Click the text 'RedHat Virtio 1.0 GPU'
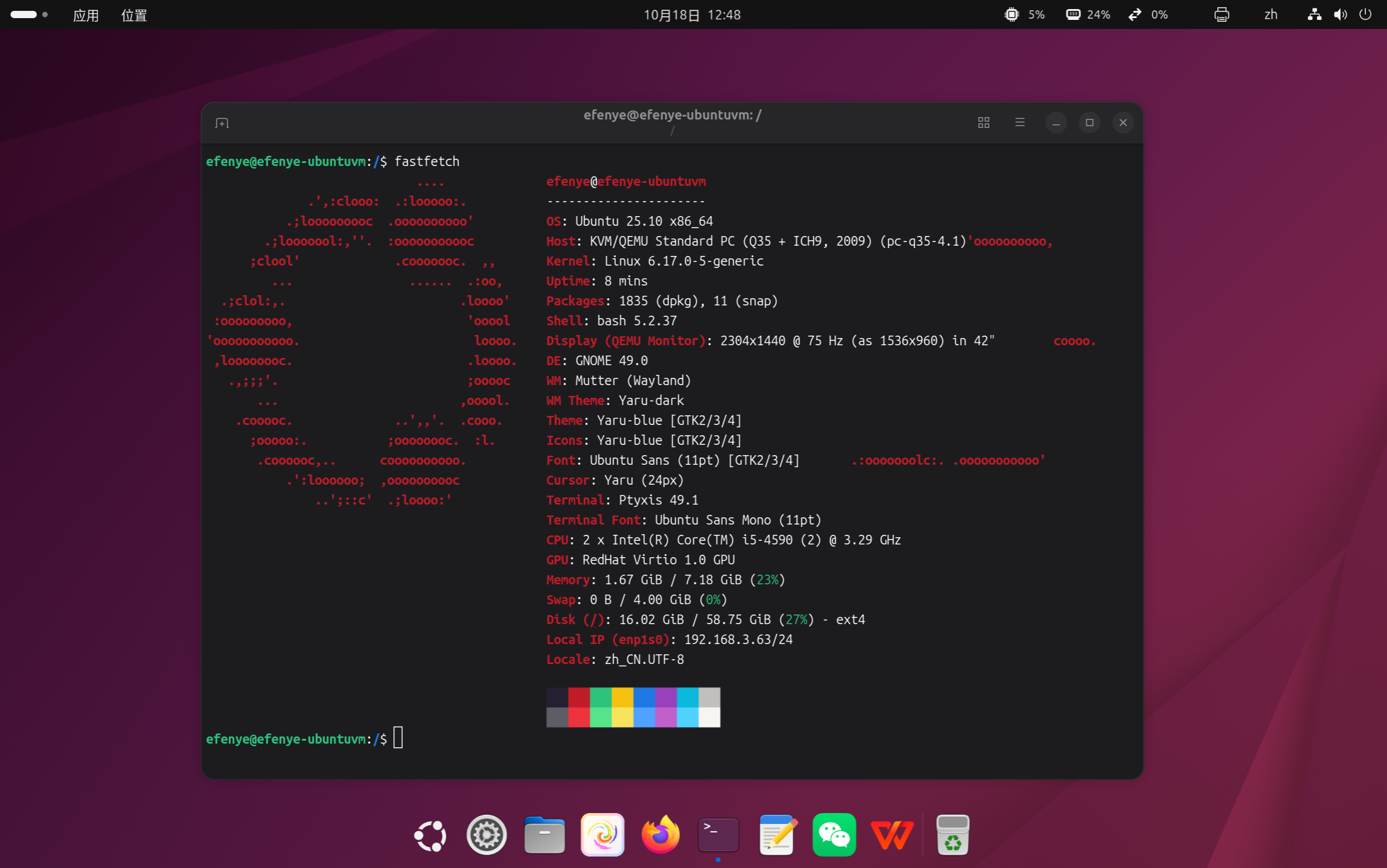The height and width of the screenshot is (868, 1387). pos(658,560)
